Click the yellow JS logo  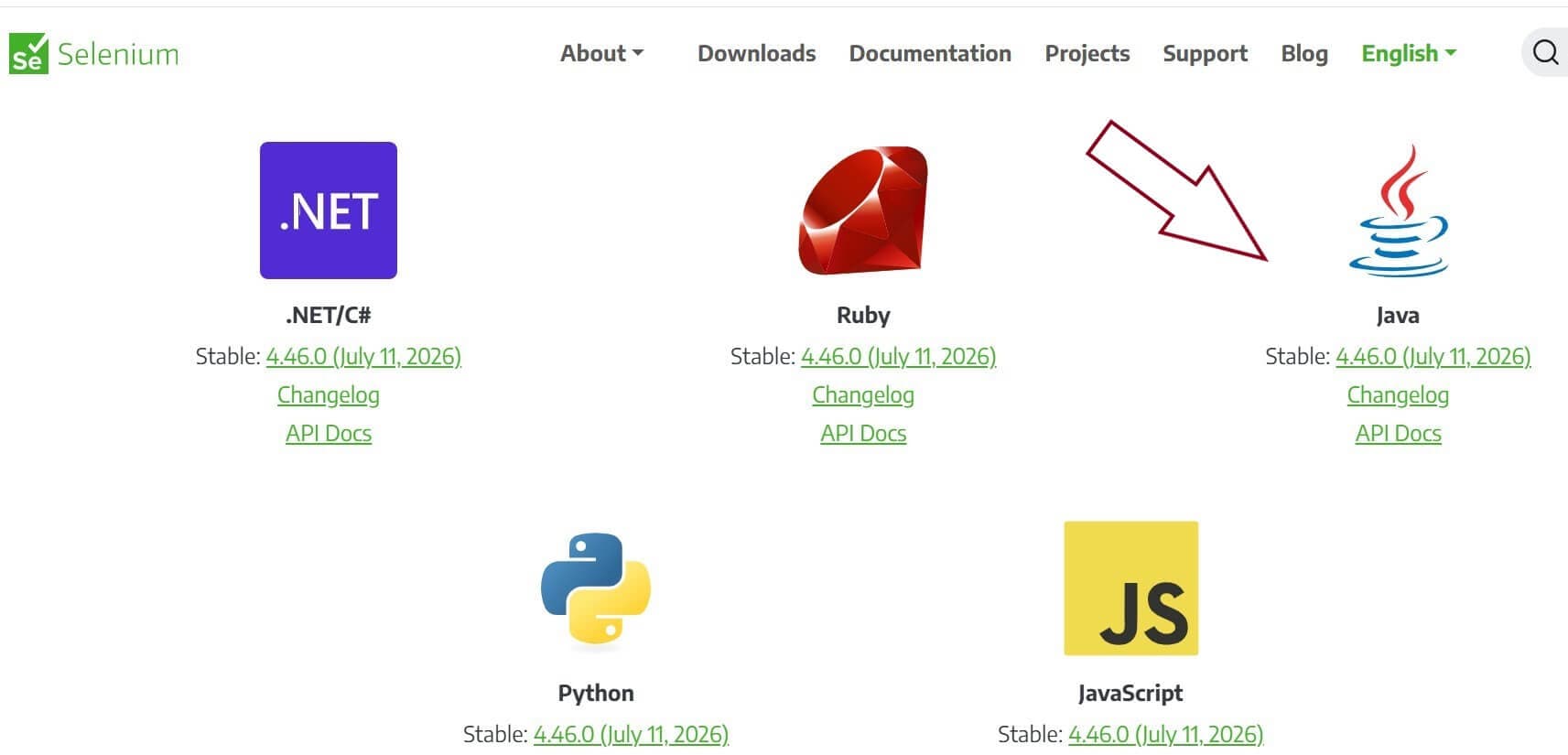point(1130,588)
